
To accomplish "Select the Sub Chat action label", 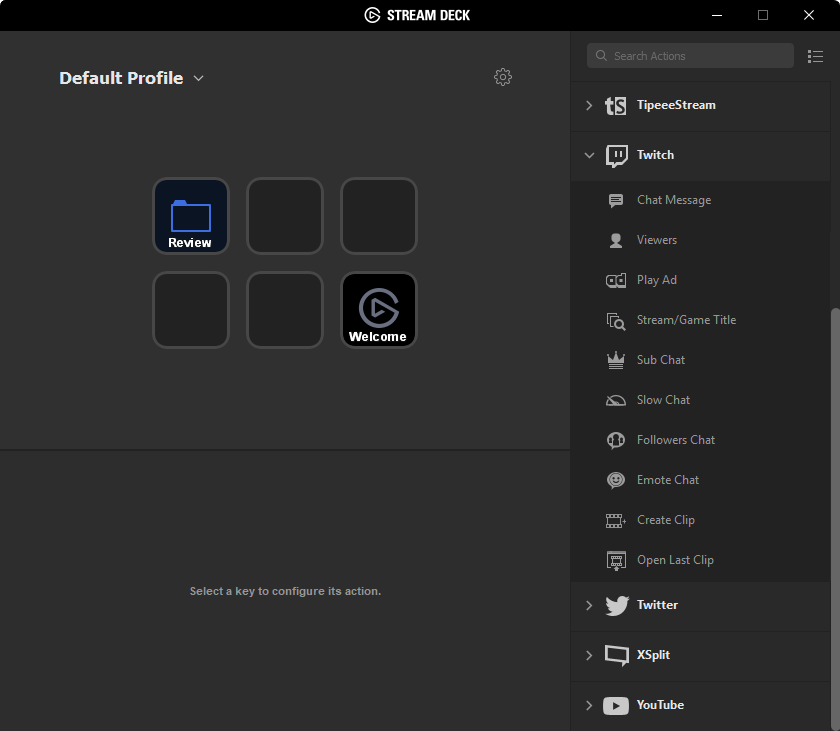I will tap(661, 360).
